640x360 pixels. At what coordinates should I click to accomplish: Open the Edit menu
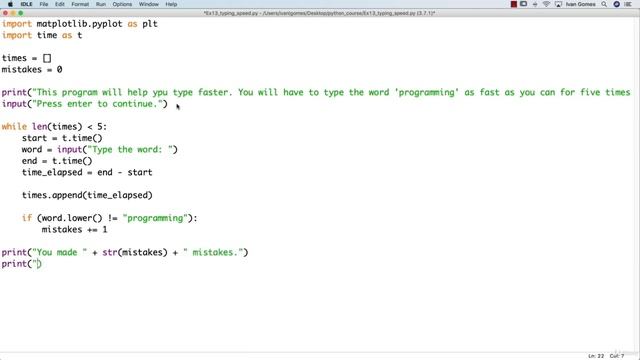(x=60, y=4)
